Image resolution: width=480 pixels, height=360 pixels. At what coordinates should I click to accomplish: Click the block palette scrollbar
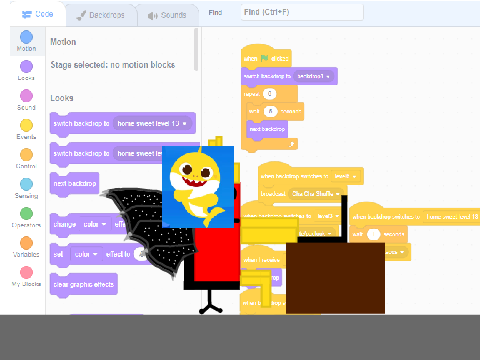click(x=196, y=49)
